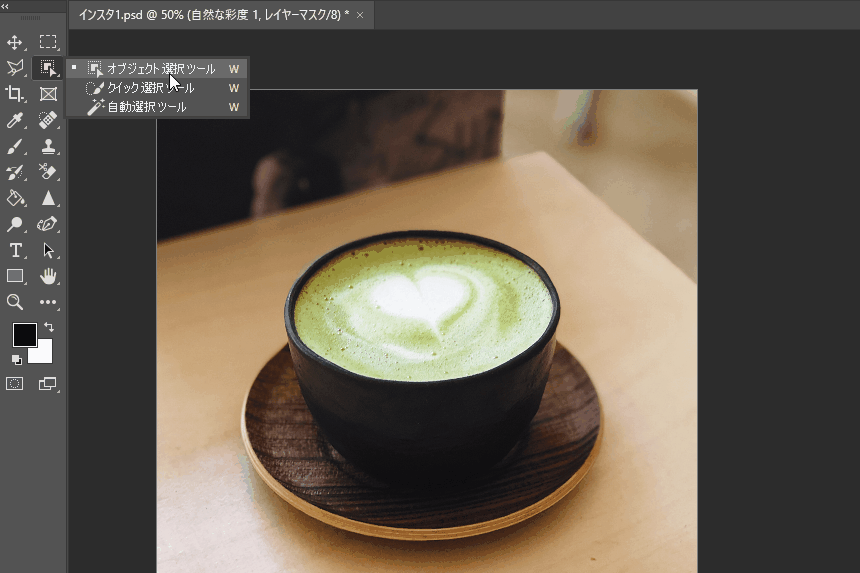Select the Eyedropper tool

(15, 120)
